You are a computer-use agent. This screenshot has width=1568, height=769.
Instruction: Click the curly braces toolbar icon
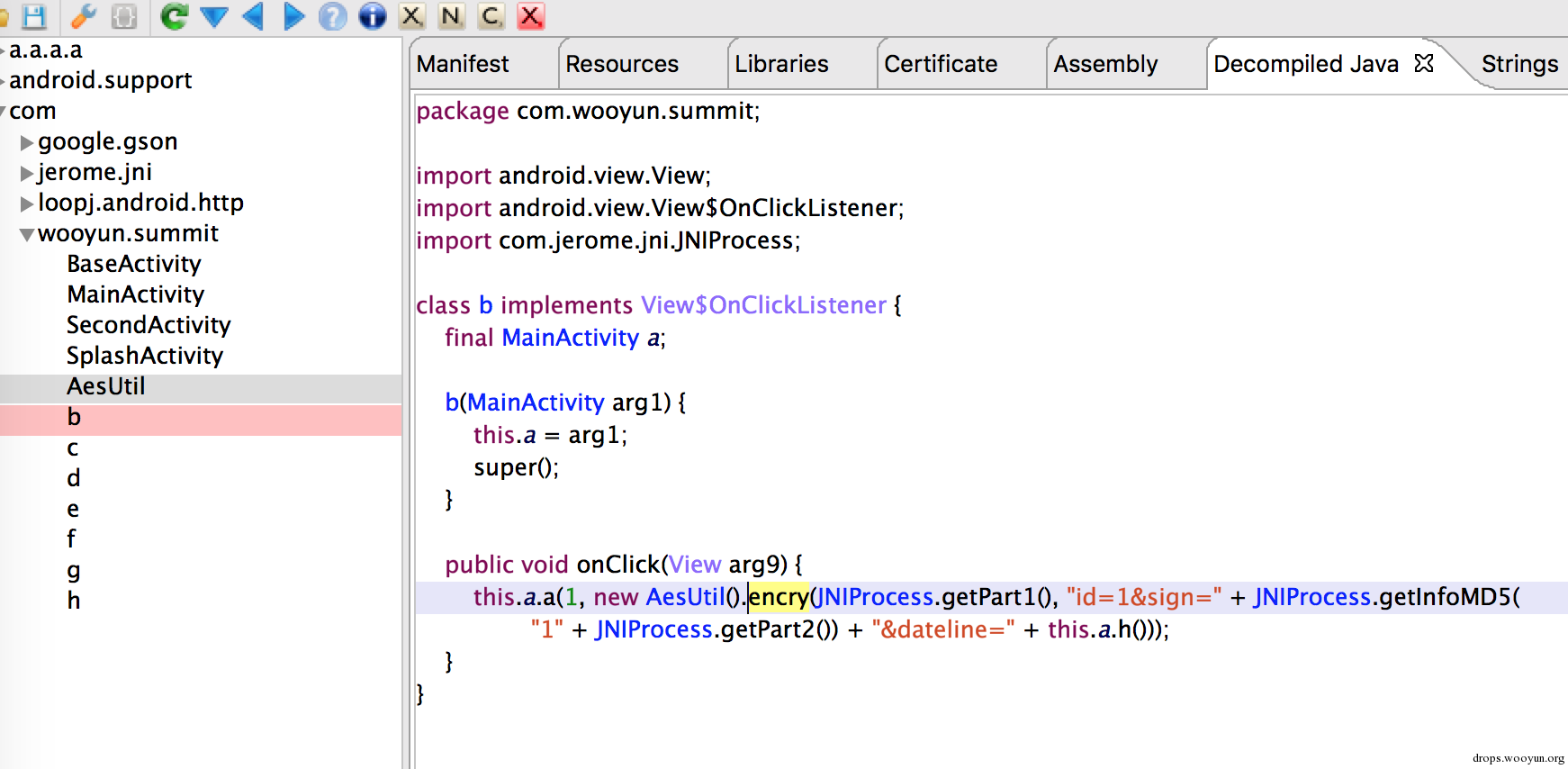click(x=124, y=16)
